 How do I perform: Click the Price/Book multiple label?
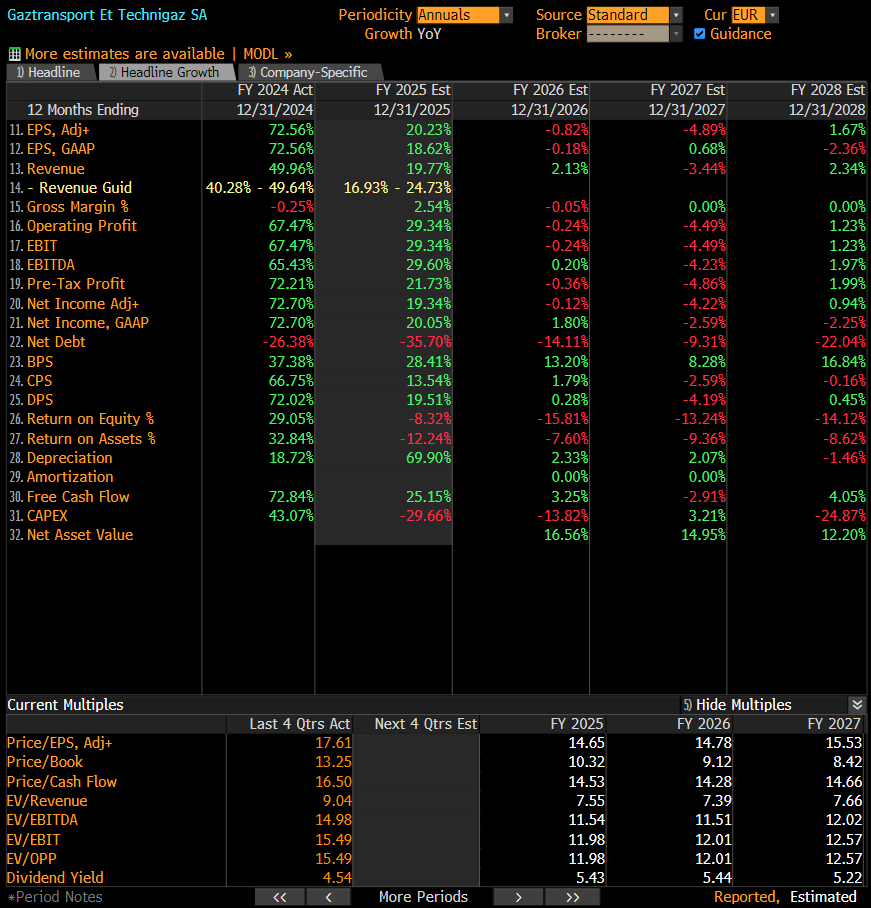45,762
